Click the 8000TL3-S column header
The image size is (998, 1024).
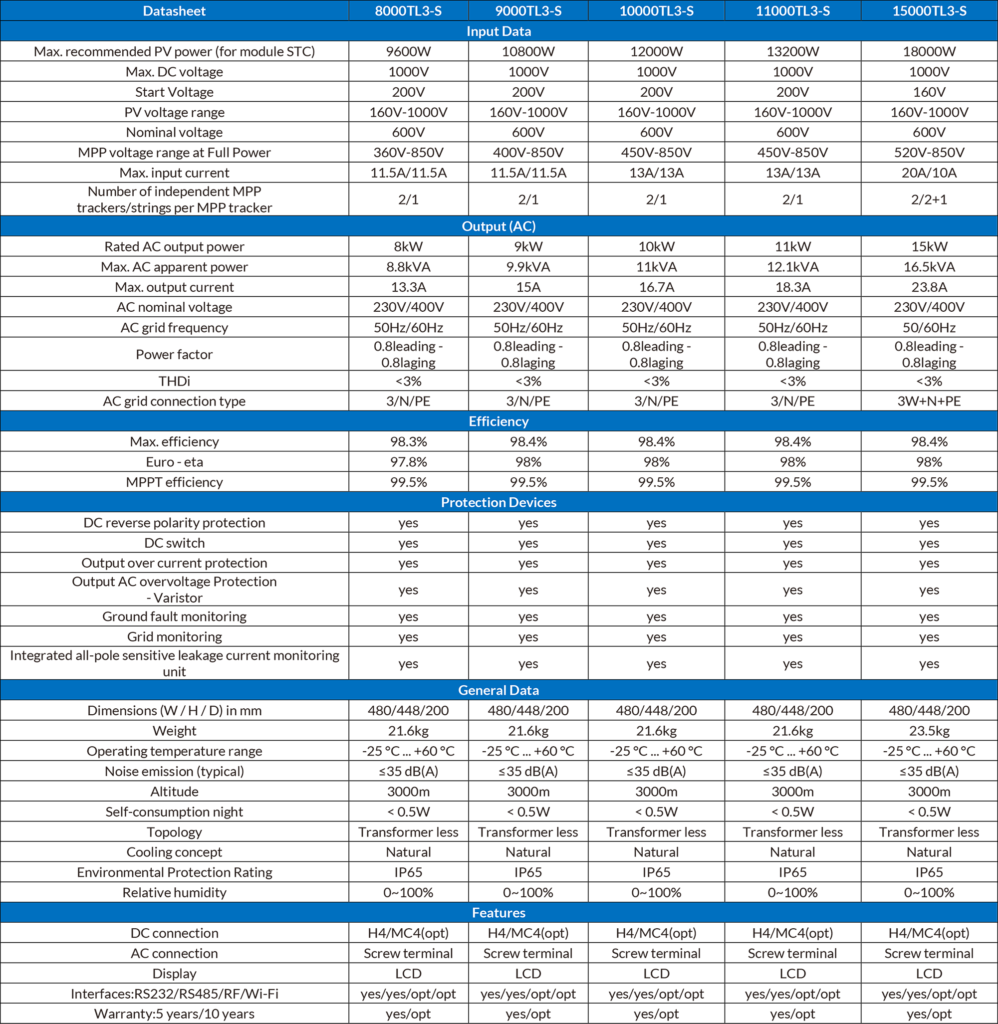407,11
